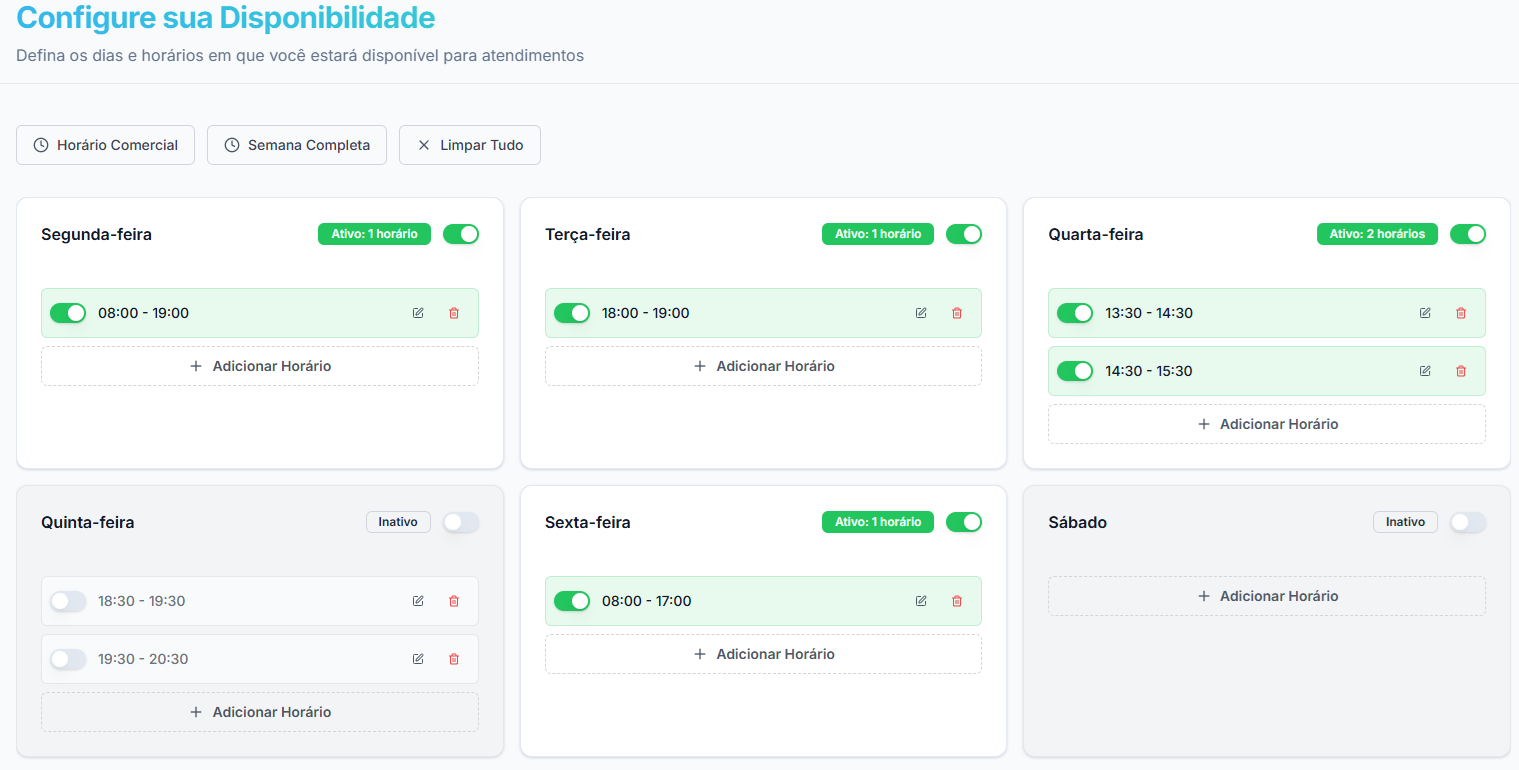Disable the Segunda-feira day toggle
Image resolution: width=1519 pixels, height=770 pixels.
coord(461,234)
